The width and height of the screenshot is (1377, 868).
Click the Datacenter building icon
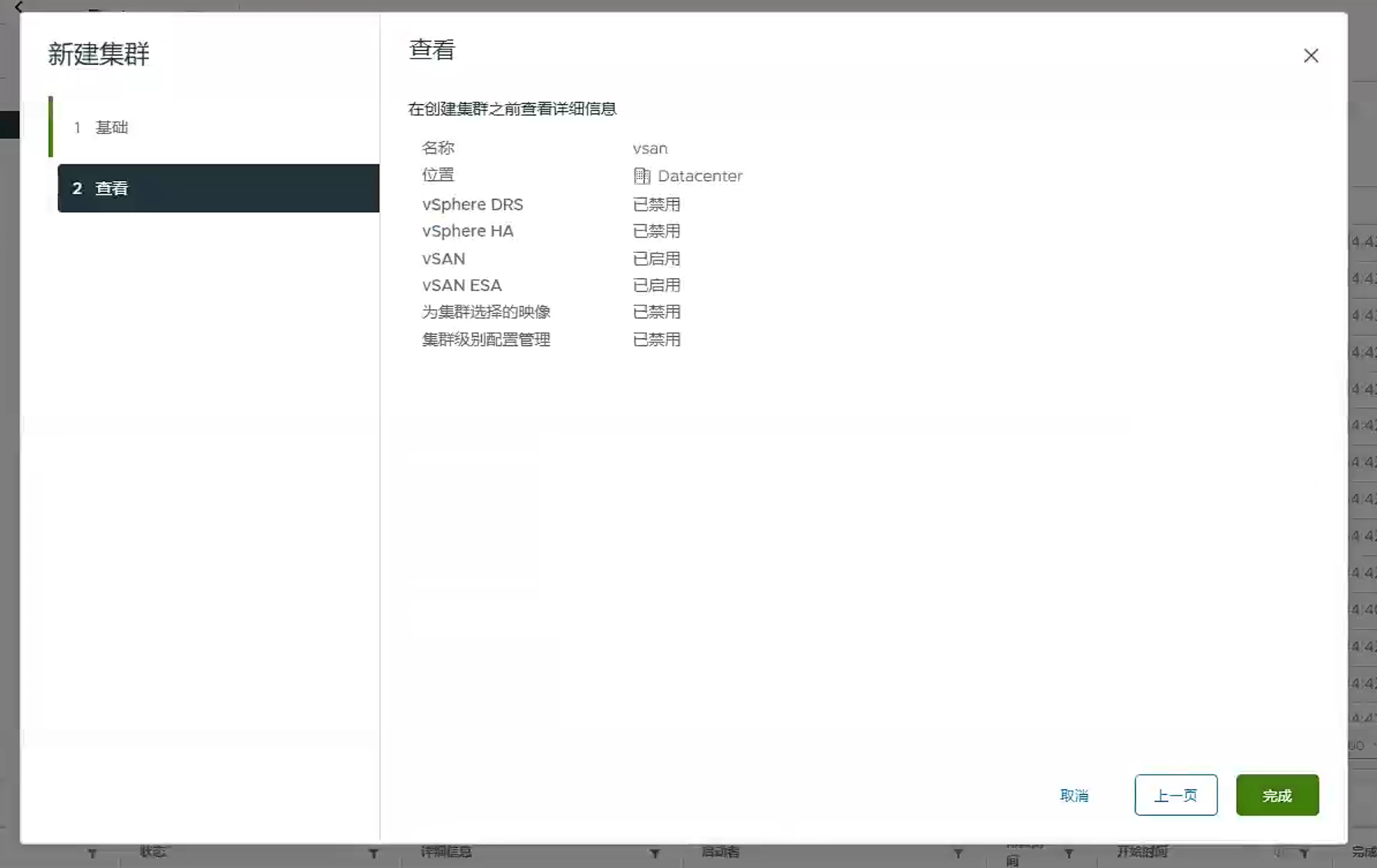641,176
